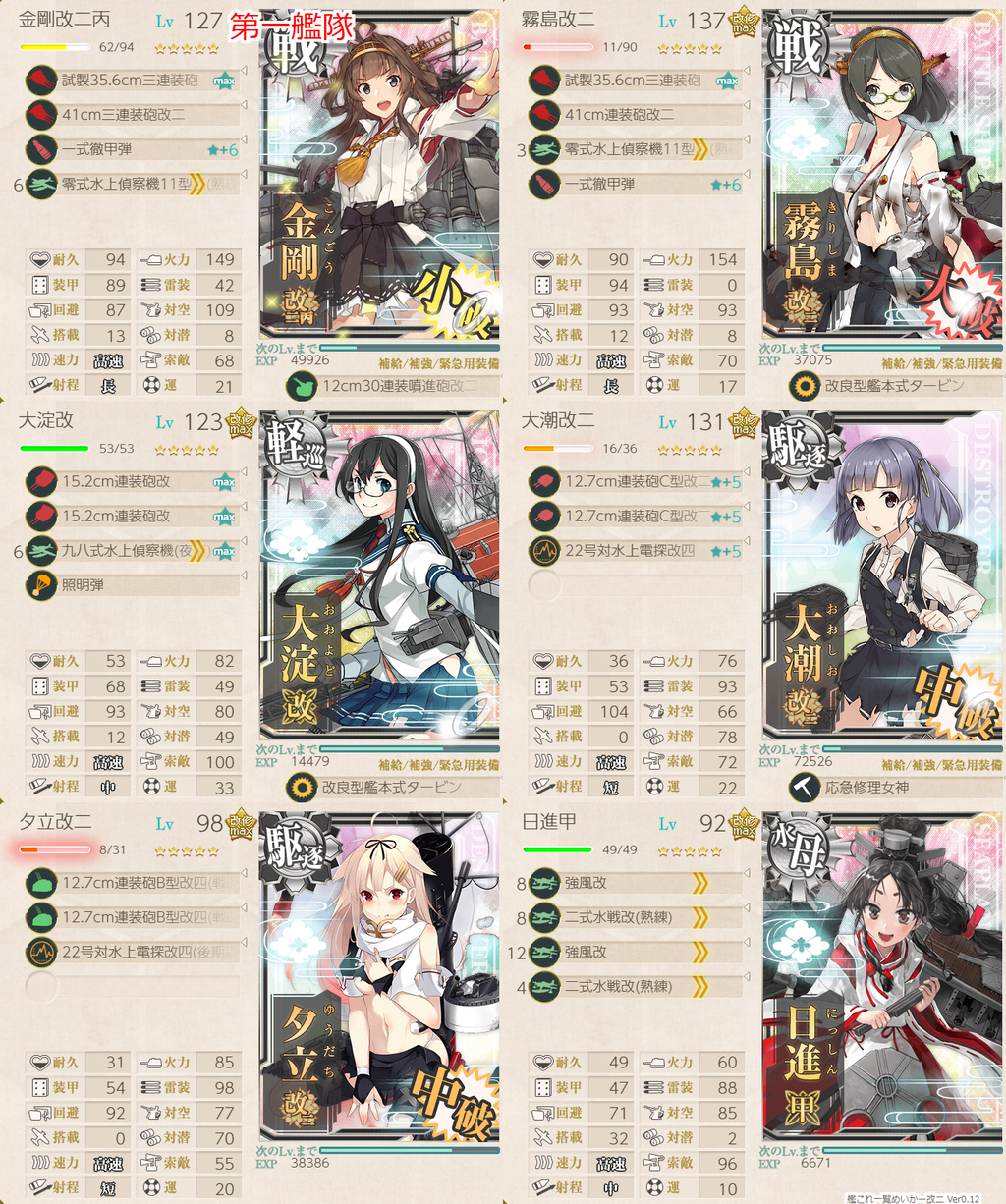Open the 金剛改二丙 ship name header
The height and width of the screenshot is (1204, 1006).
coord(65,20)
